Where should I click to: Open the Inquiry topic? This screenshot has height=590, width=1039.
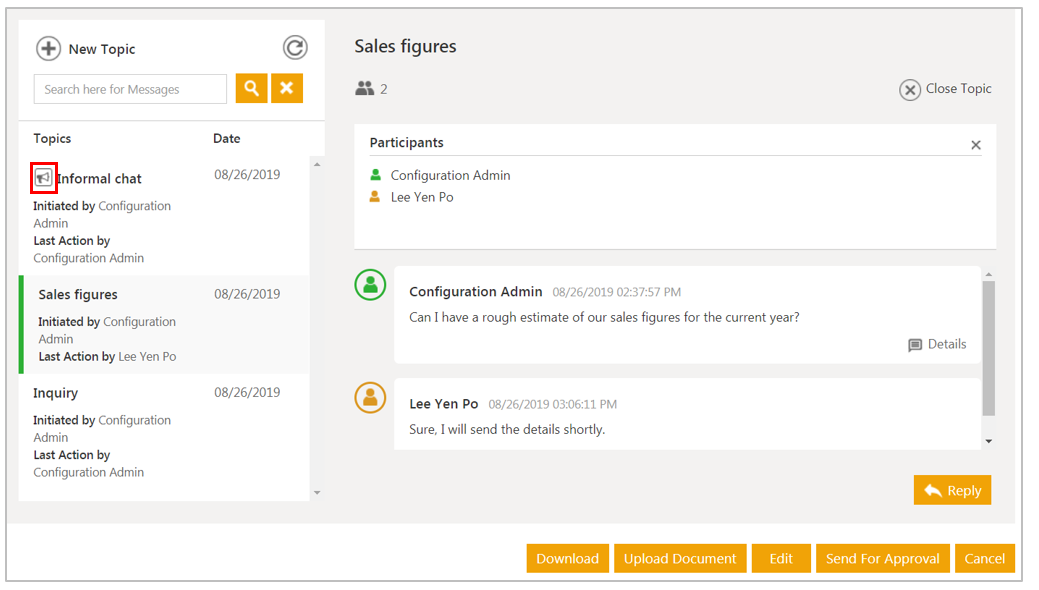[56, 393]
